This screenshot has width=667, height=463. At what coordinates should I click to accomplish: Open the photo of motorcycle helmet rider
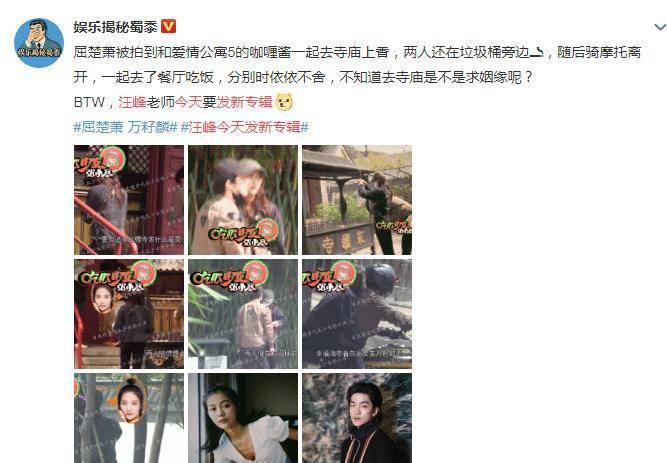coord(357,314)
